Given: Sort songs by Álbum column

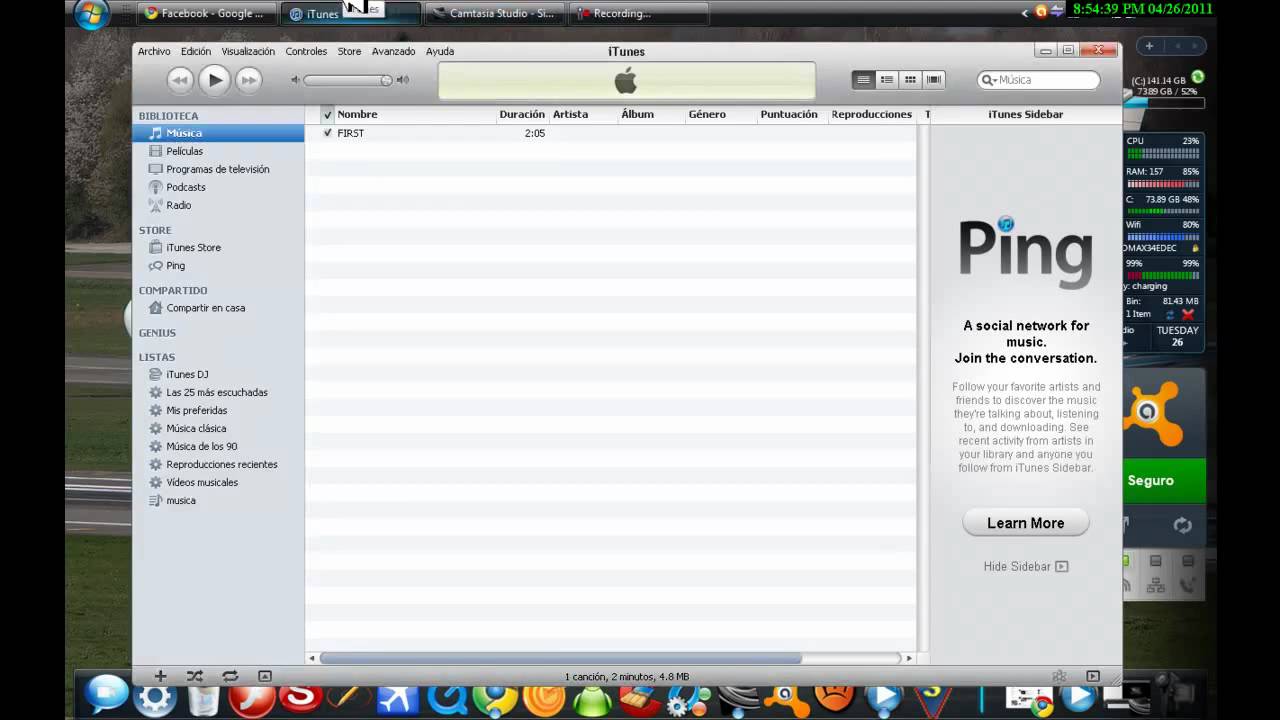Looking at the screenshot, I should [651, 114].
